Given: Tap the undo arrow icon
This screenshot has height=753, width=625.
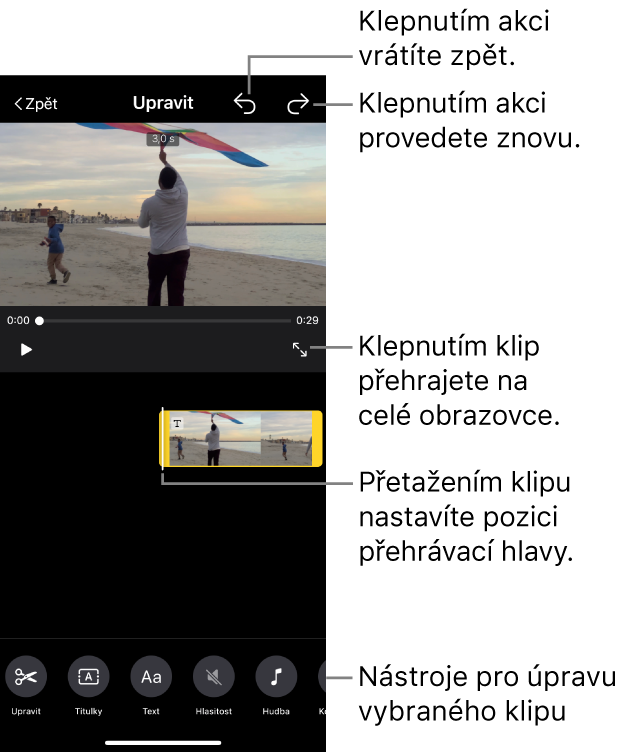Looking at the screenshot, I should pos(245,104).
